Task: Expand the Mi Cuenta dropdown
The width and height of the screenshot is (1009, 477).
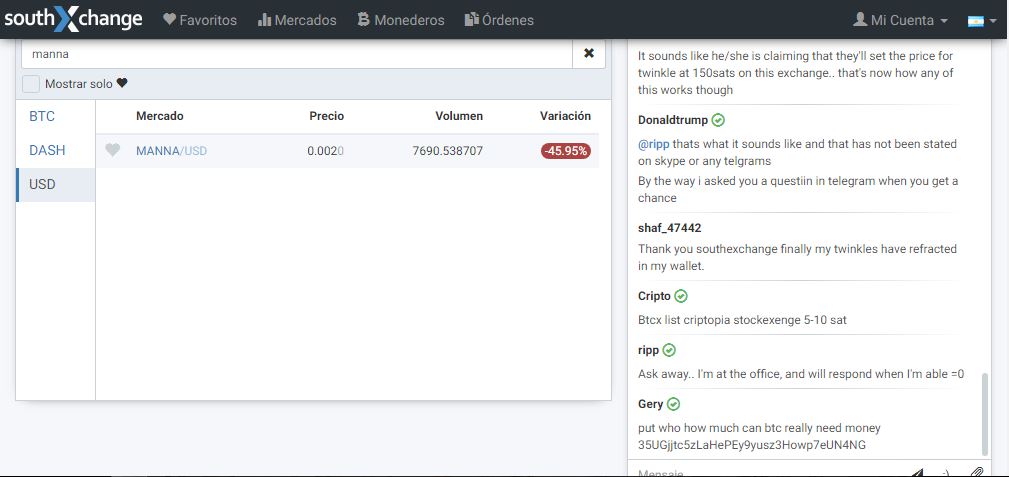Action: point(900,20)
